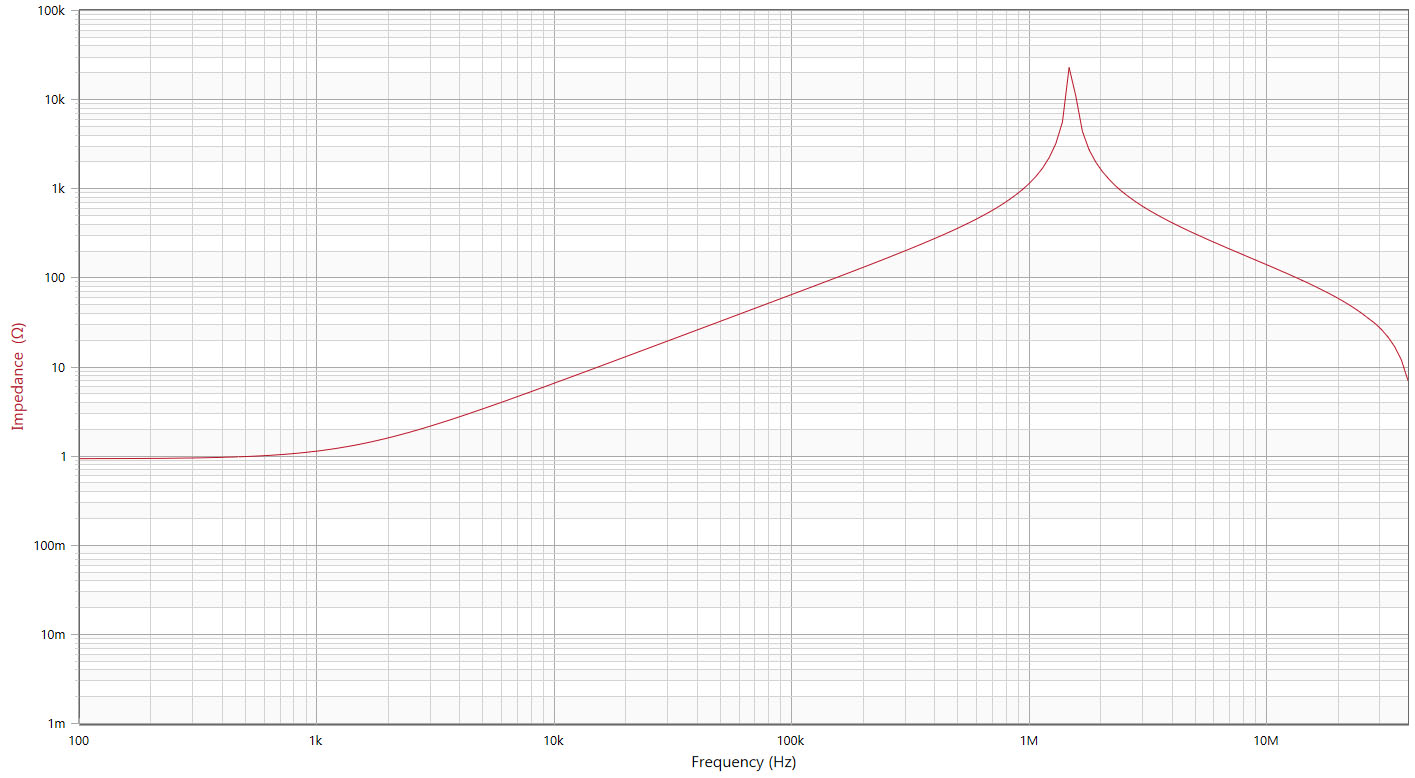Pick the 1 label on the impedance axis
The image size is (1415, 778).
[62, 456]
